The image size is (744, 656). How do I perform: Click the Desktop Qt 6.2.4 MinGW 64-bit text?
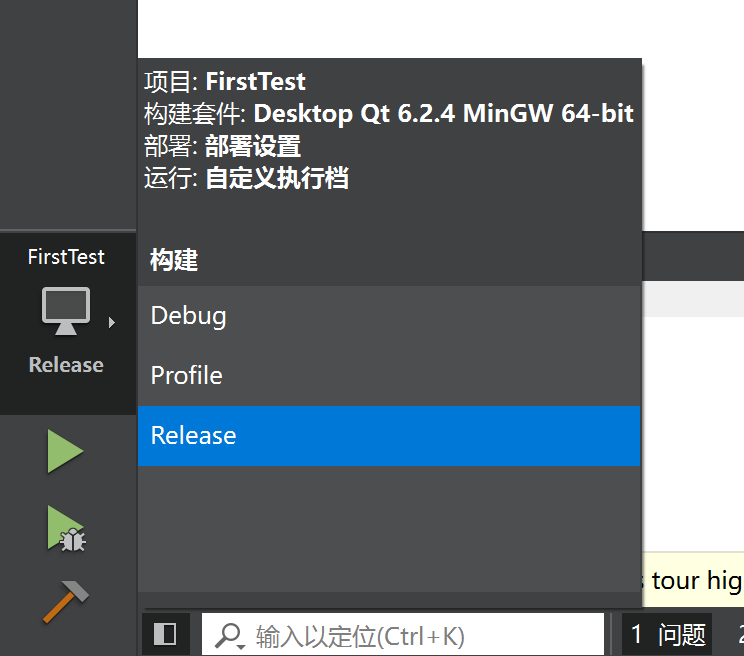tap(444, 113)
